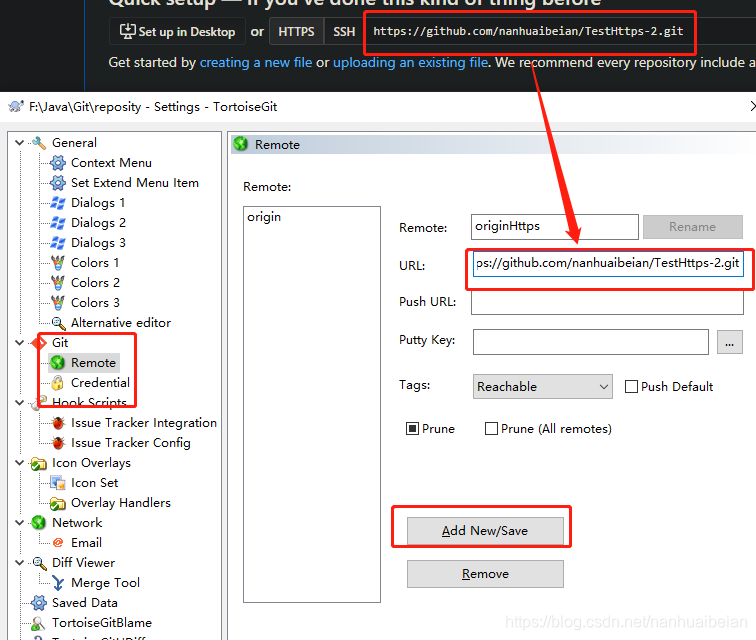Follow the 'uploading an existing file' link
Viewport: 756px width, 640px height.
(411, 63)
